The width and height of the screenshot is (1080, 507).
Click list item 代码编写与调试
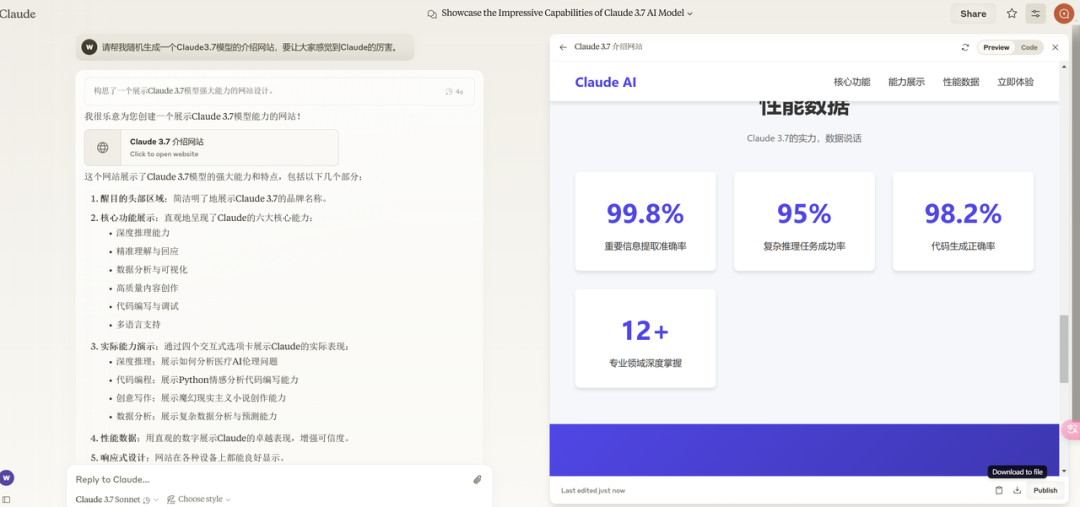[147, 306]
